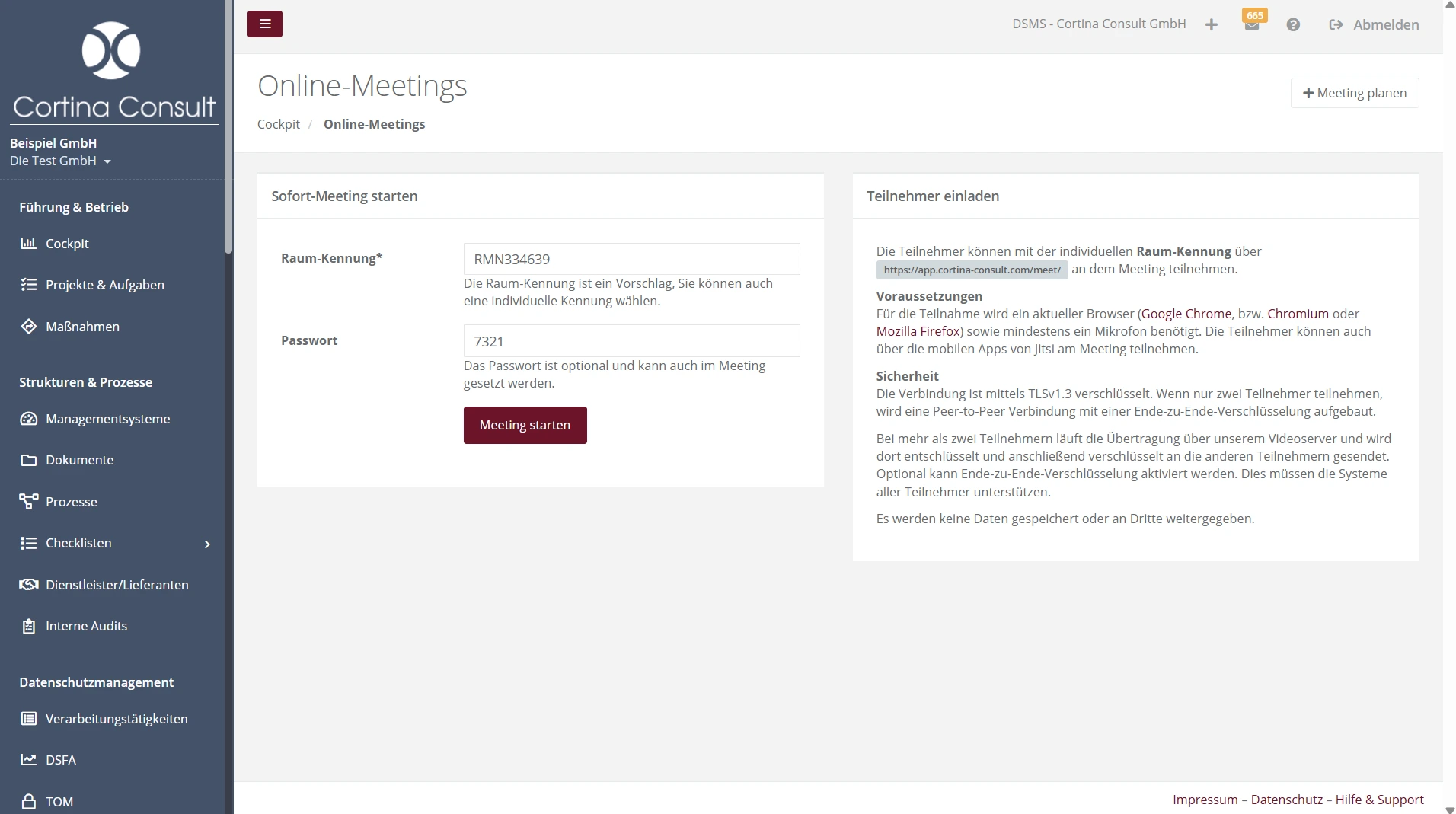
Task: Click the Dienstleister/Lieferanten handshake icon
Action: point(28,585)
